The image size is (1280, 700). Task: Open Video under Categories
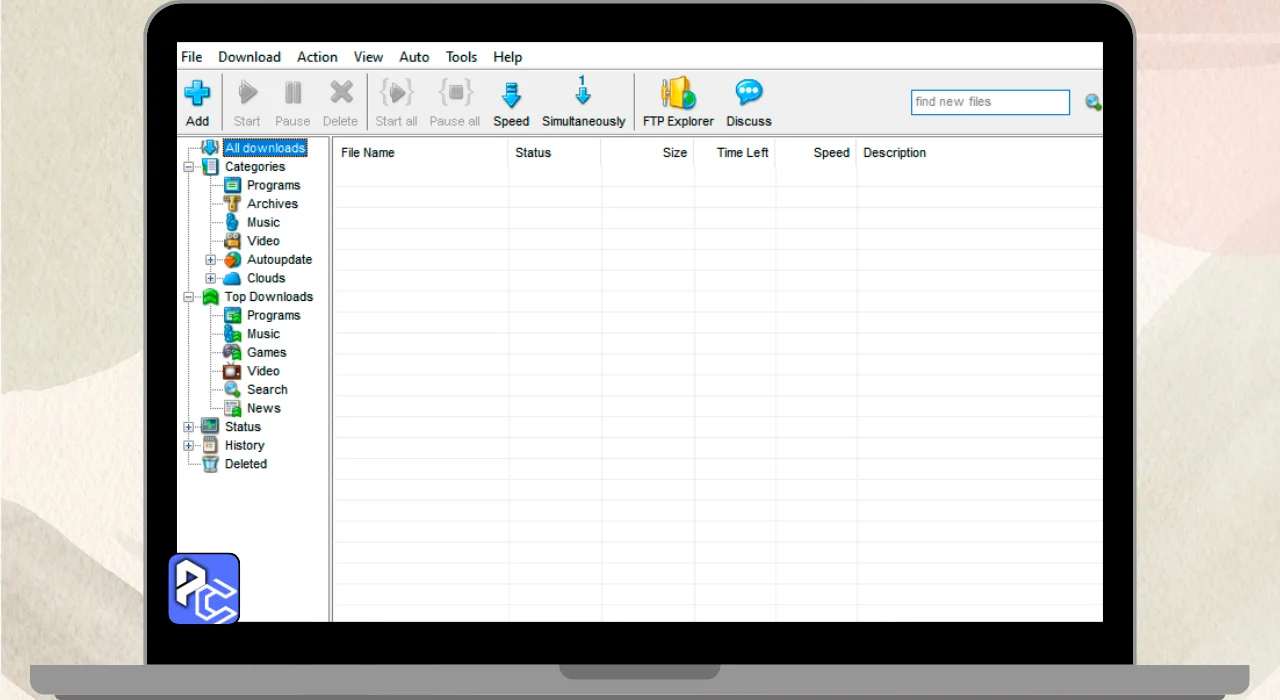(264, 241)
